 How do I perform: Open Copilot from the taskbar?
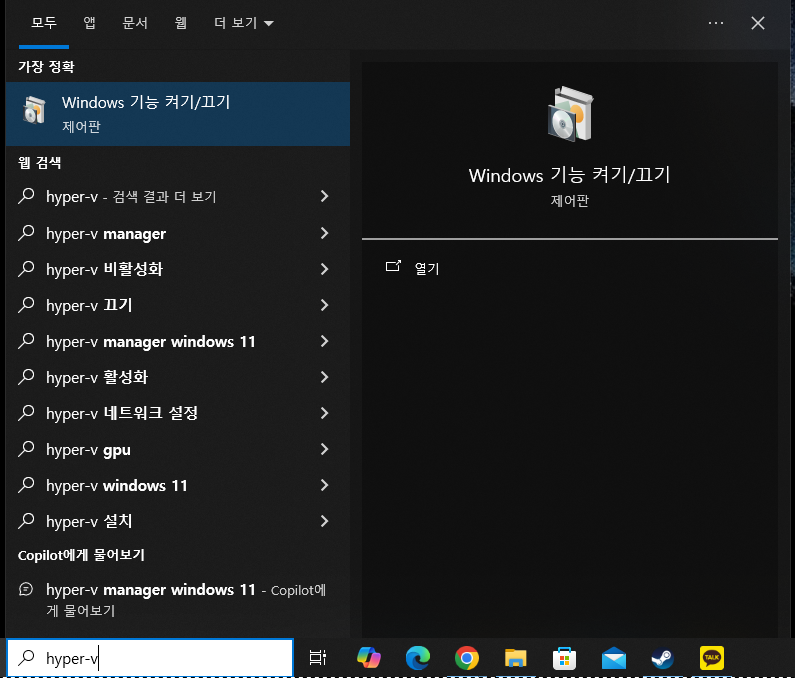[x=369, y=658]
